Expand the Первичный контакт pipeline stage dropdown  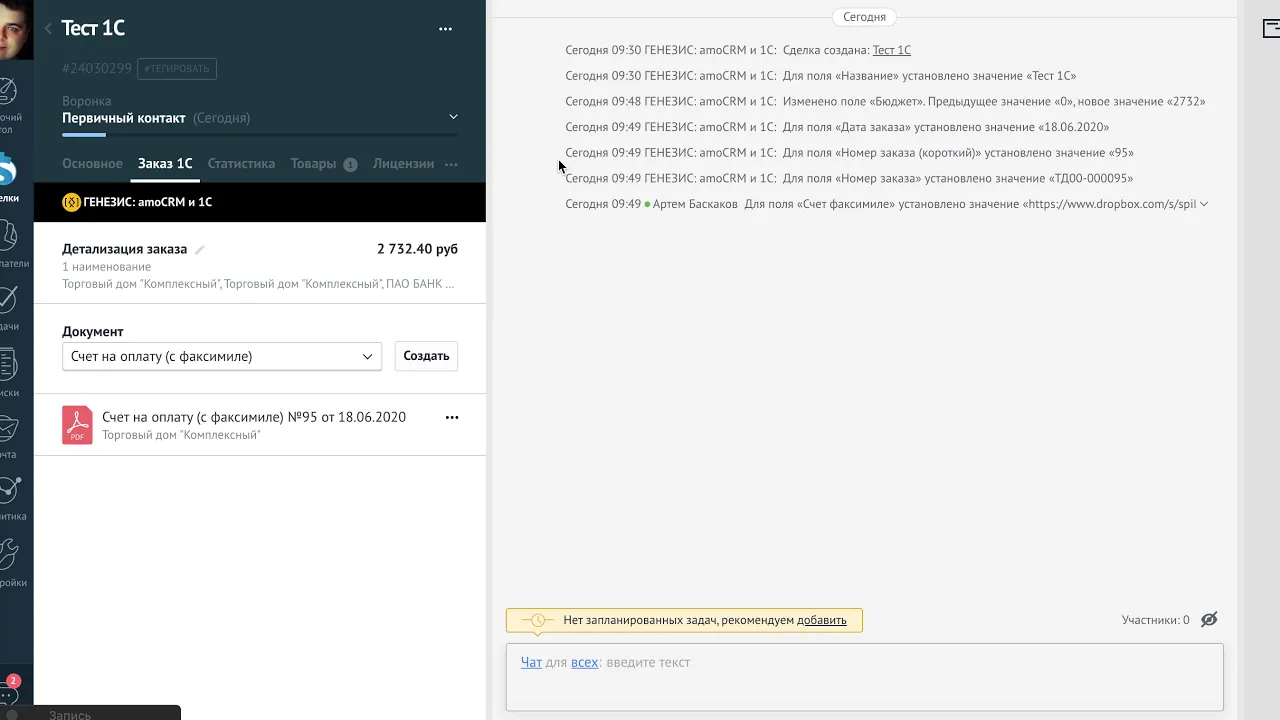point(453,117)
